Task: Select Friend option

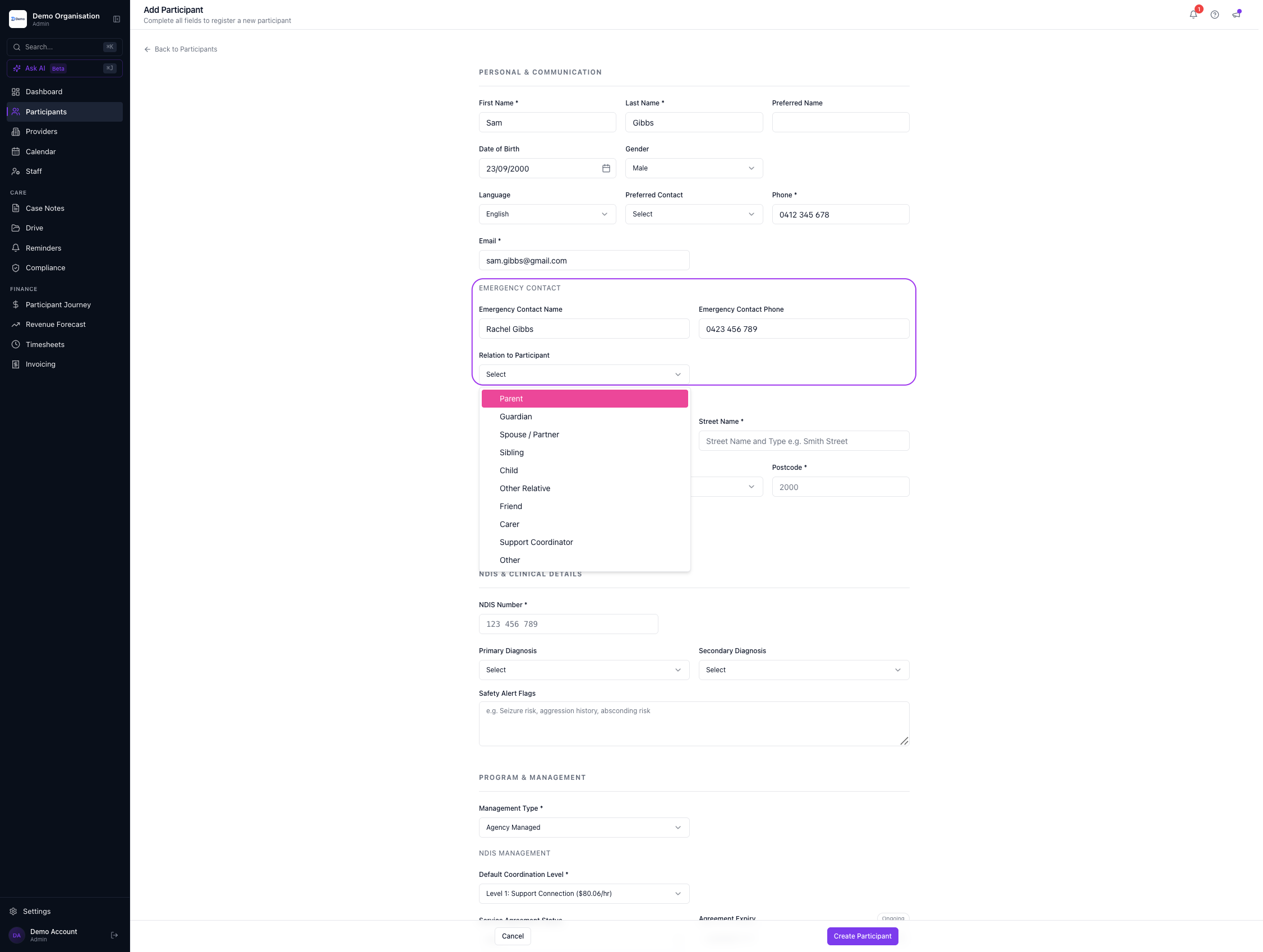Action: click(x=584, y=506)
